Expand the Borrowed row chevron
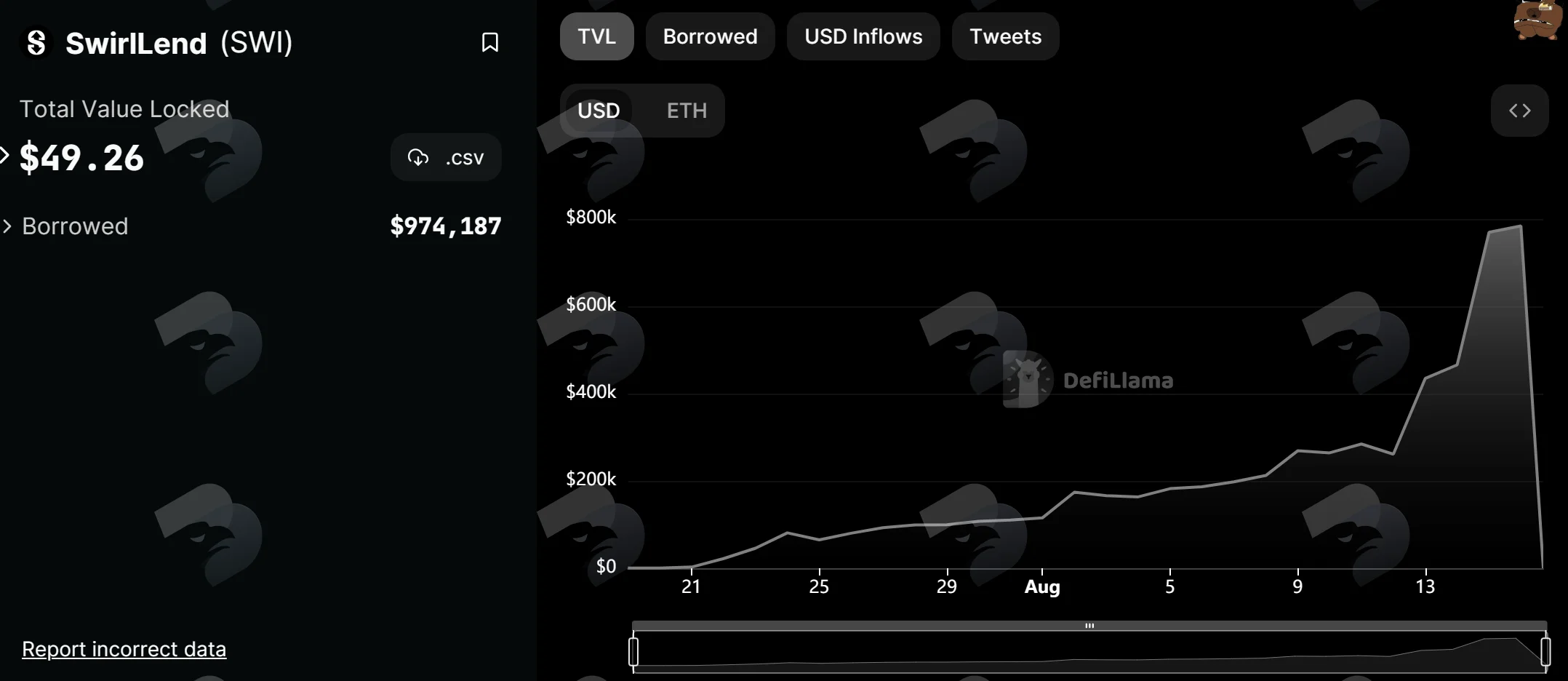 coord(7,226)
